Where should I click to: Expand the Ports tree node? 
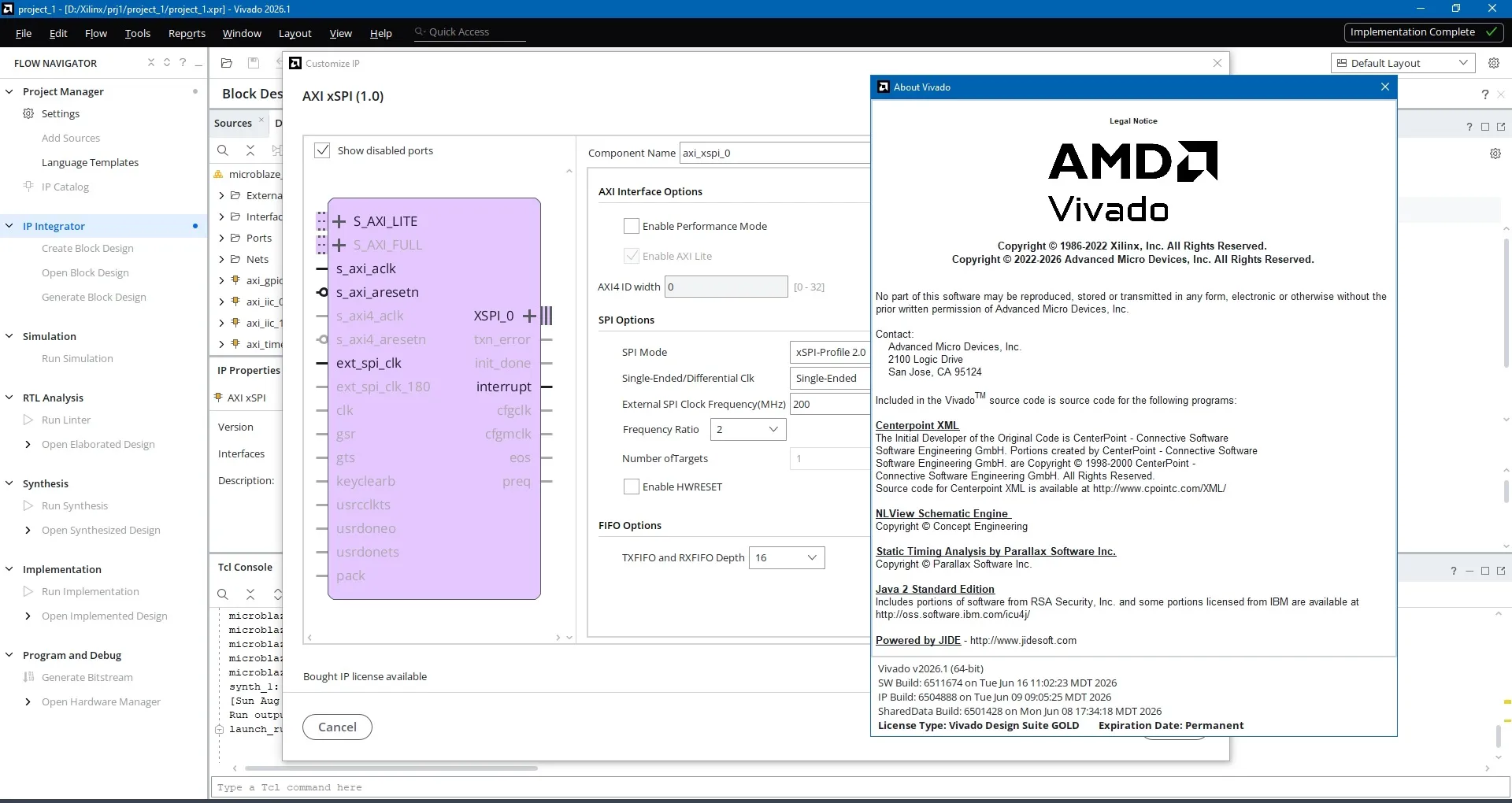(221, 238)
